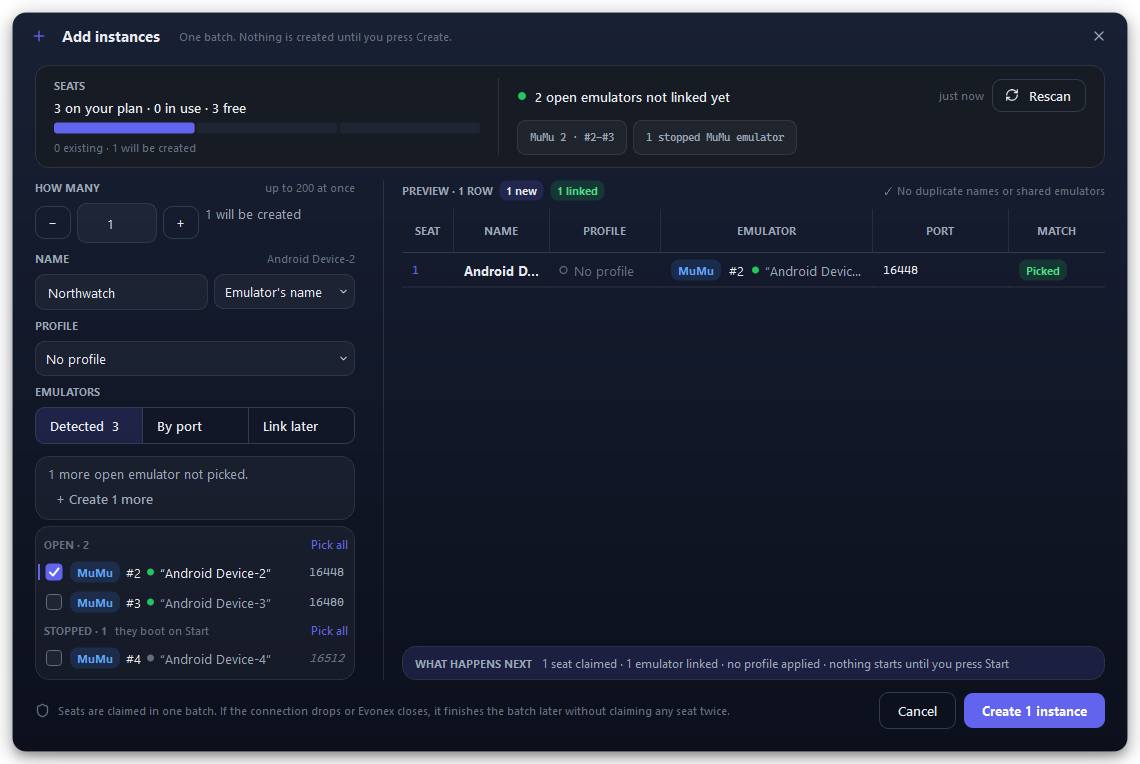1140x764 pixels.
Task: Click the "Android Device-3" label in emulator list
Action: coord(215,603)
